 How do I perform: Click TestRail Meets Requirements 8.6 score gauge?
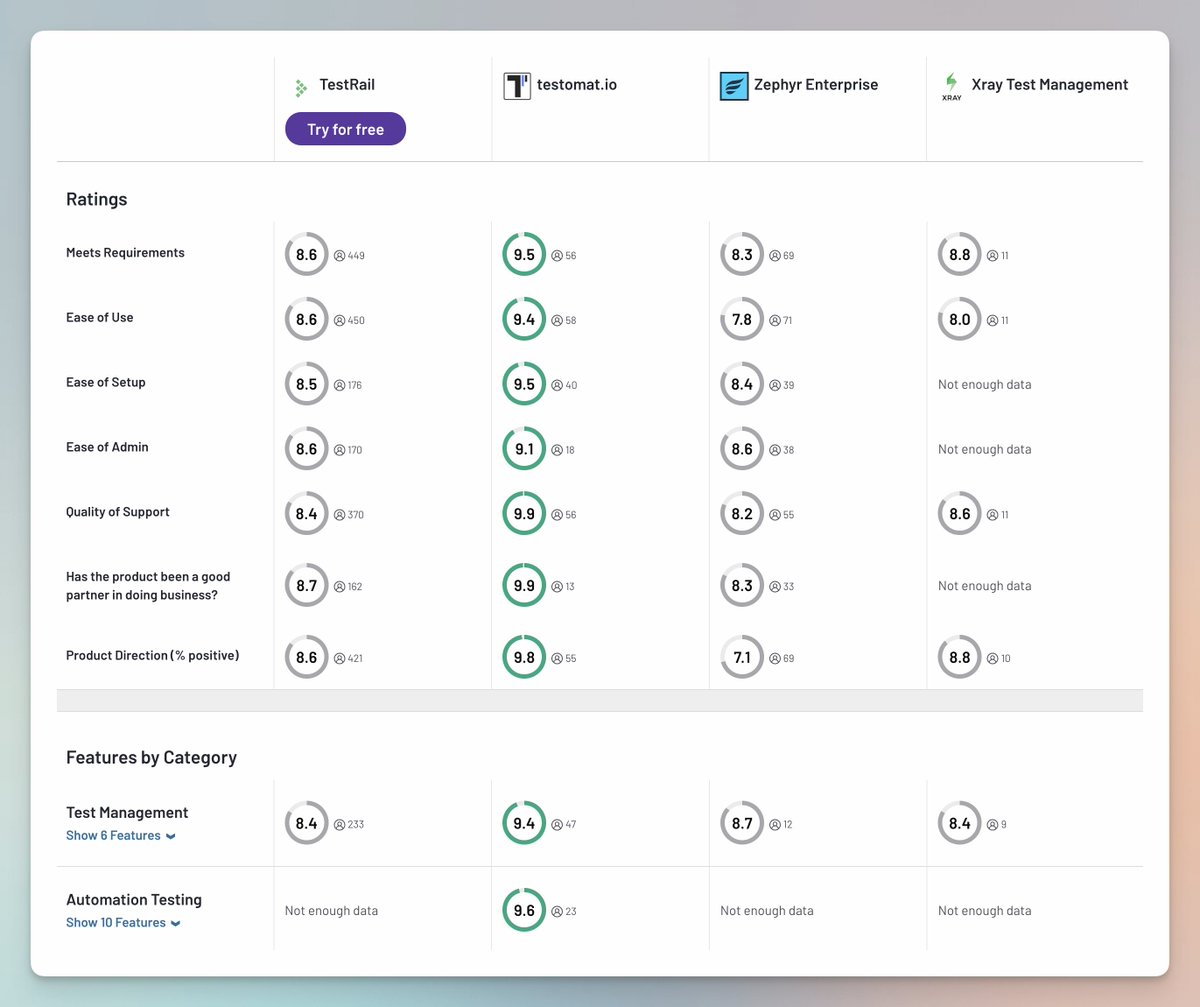306,255
